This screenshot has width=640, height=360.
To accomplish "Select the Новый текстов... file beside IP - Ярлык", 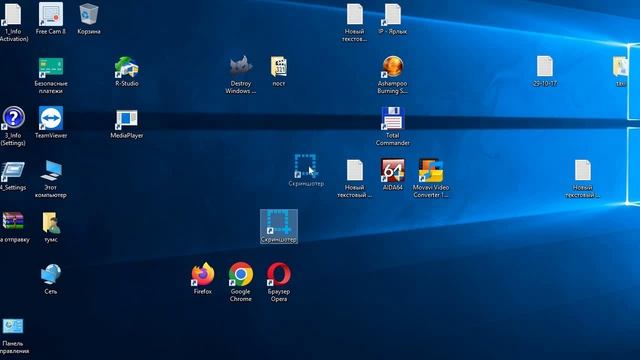I will [x=354, y=22].
